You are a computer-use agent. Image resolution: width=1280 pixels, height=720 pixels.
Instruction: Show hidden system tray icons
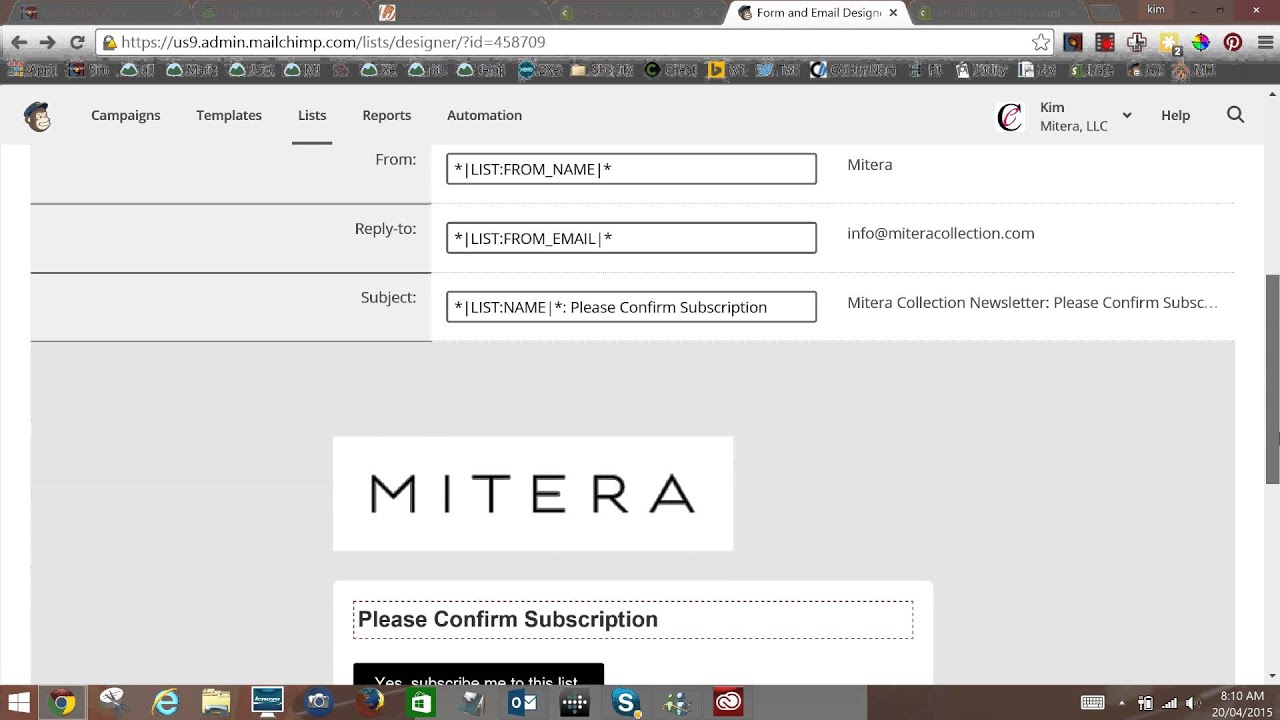[x=1121, y=703]
